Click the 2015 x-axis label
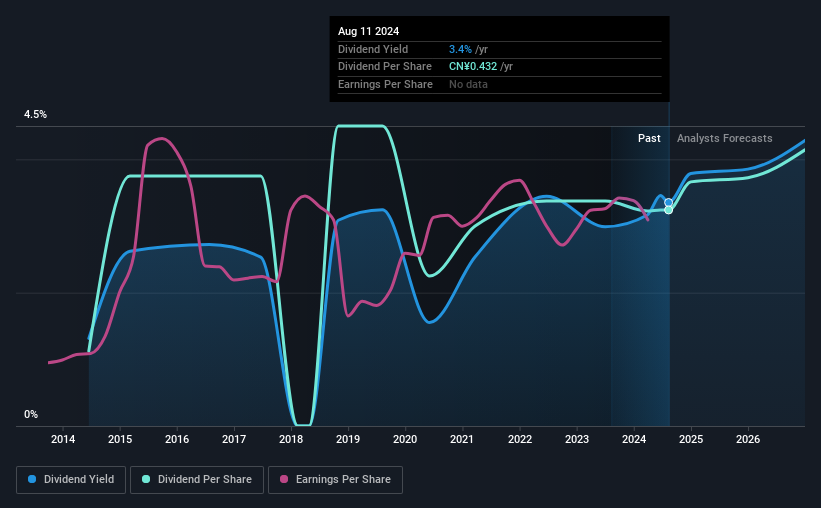This screenshot has height=508, width=821. tap(120, 439)
